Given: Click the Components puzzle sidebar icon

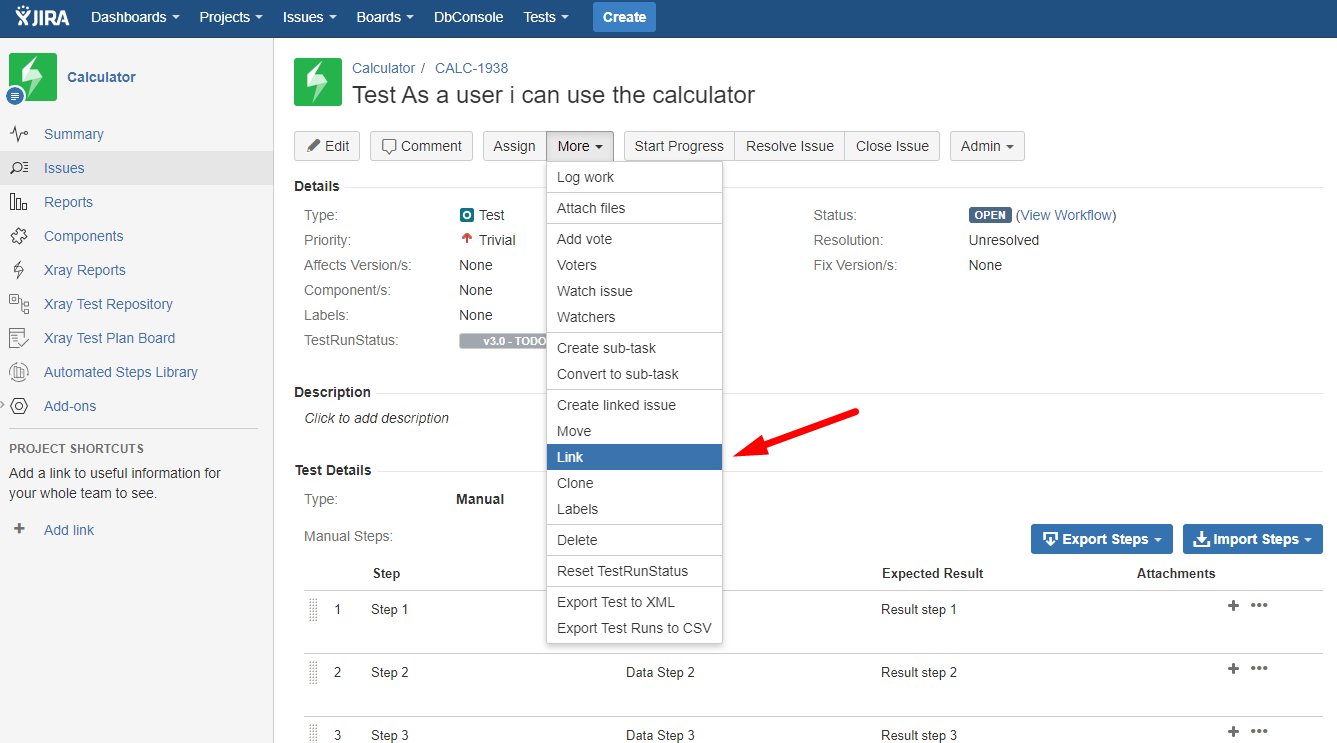Looking at the screenshot, I should [x=19, y=236].
